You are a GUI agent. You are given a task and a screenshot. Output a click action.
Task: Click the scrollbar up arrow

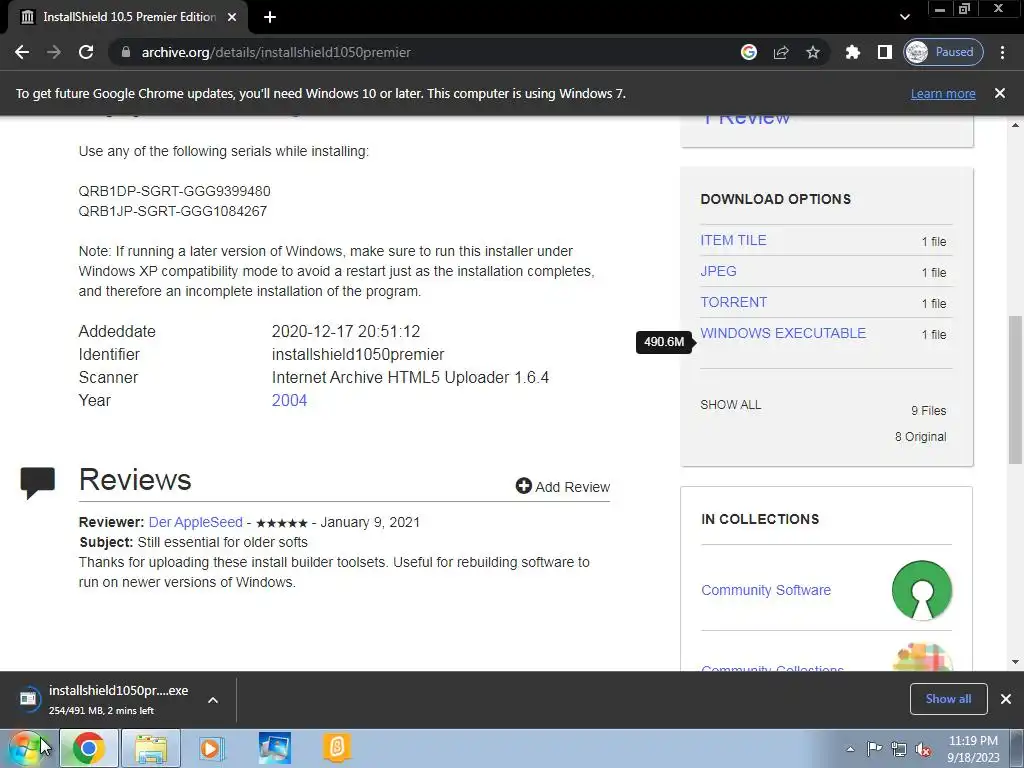tap(1016, 124)
